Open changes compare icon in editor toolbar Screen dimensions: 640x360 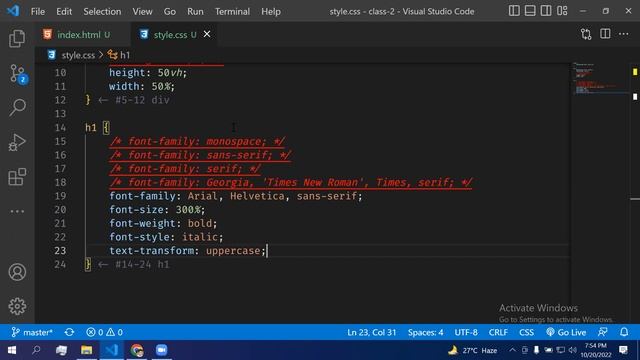[x=586, y=34]
